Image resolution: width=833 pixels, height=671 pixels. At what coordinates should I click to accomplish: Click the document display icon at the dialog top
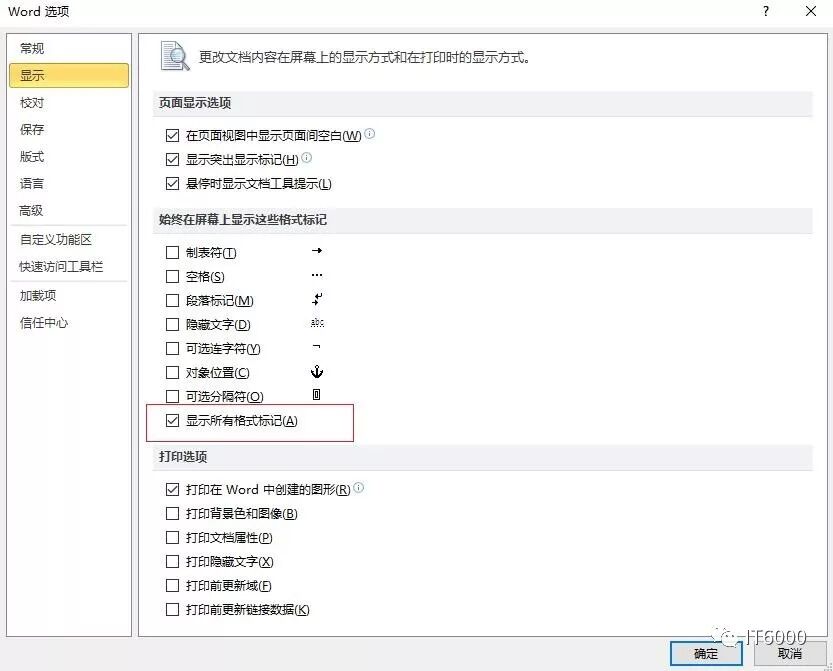coord(174,56)
